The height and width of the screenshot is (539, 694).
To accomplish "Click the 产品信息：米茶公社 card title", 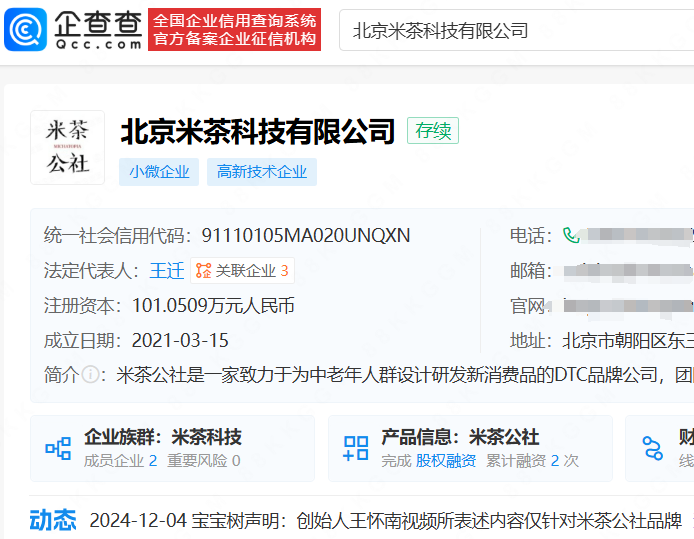I will (x=460, y=437).
